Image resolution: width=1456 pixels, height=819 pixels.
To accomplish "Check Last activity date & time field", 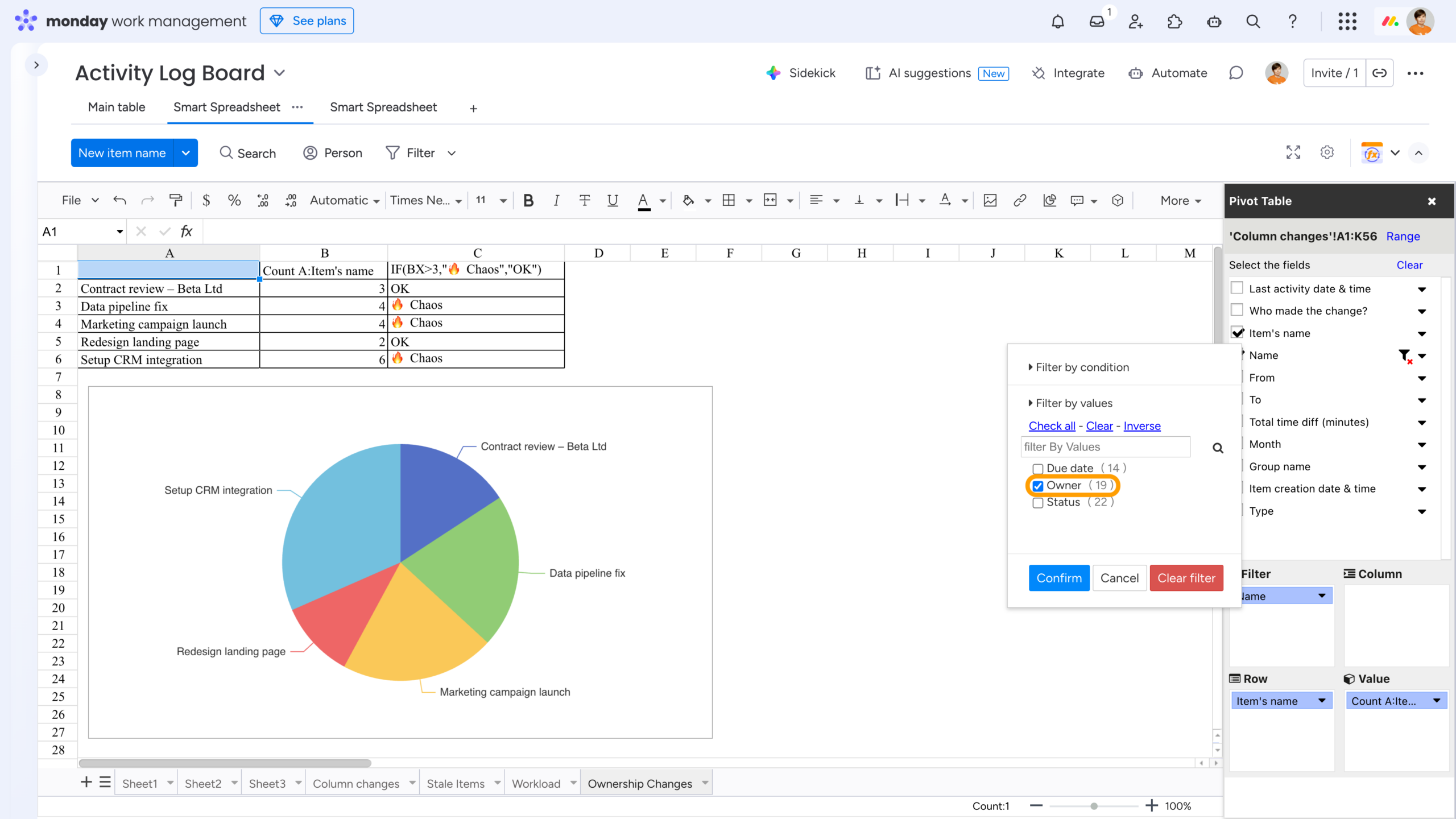I will click(1237, 288).
